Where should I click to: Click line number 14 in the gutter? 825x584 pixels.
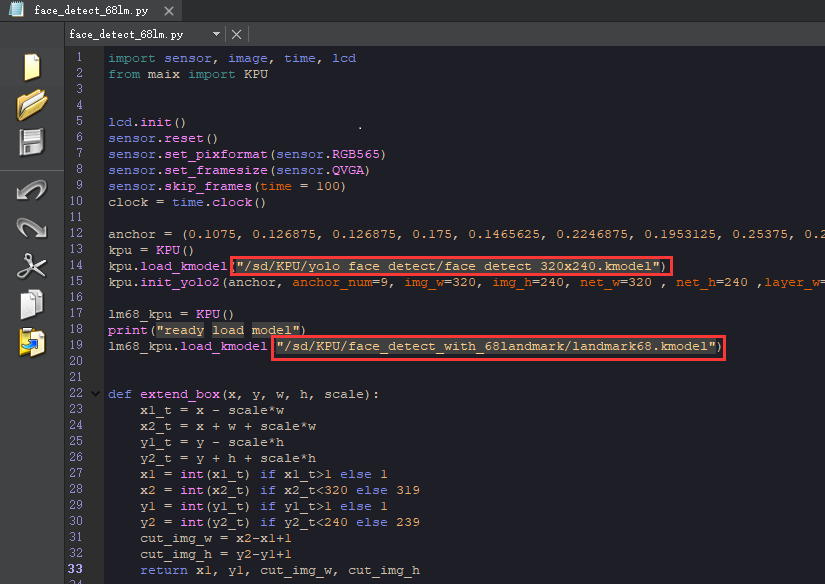pos(77,266)
